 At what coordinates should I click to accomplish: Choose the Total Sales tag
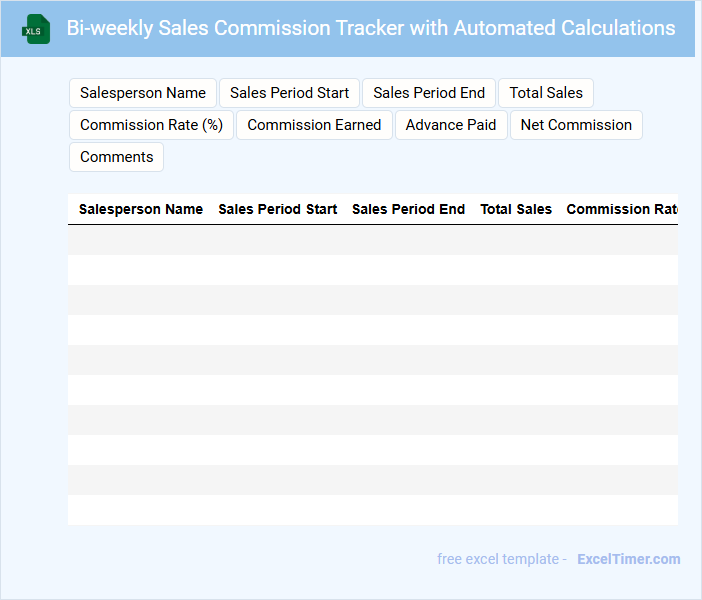(546, 93)
